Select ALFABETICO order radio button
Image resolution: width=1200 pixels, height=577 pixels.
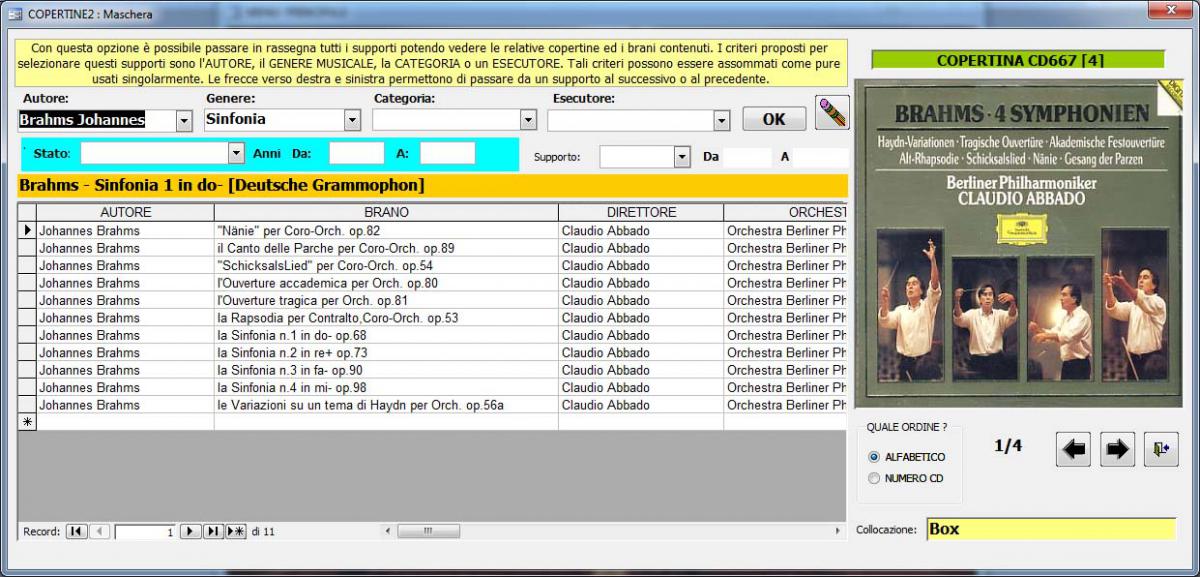tap(874, 457)
